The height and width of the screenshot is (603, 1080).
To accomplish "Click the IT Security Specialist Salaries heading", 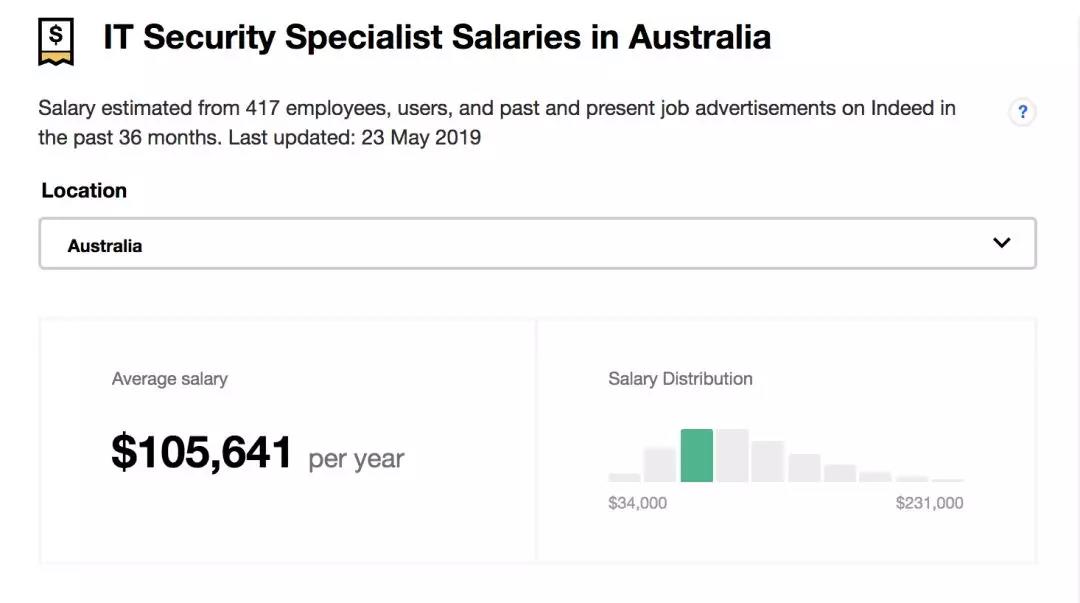I will click(437, 38).
